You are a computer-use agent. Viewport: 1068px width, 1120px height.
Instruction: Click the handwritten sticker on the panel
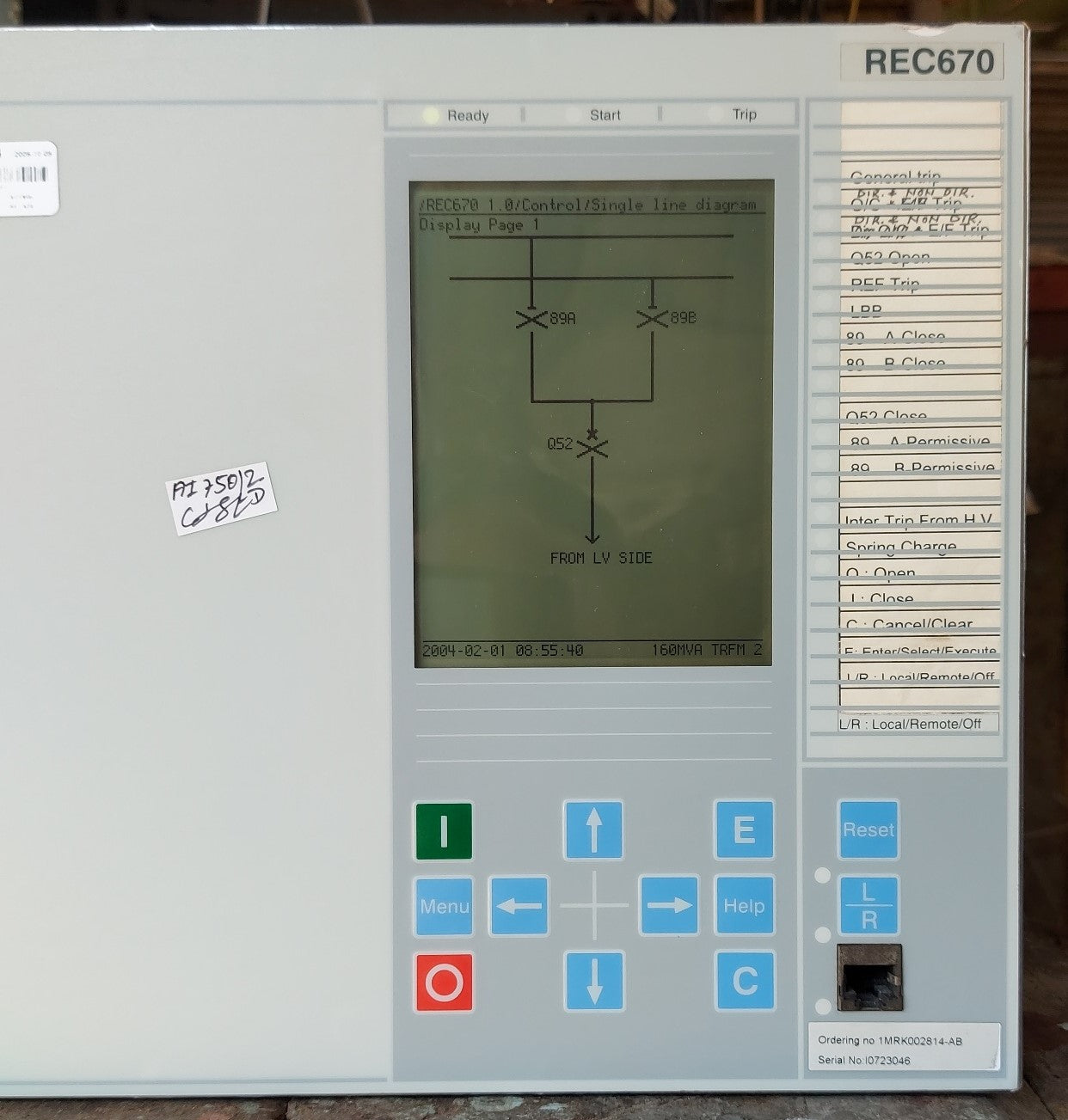pyautogui.click(x=221, y=499)
